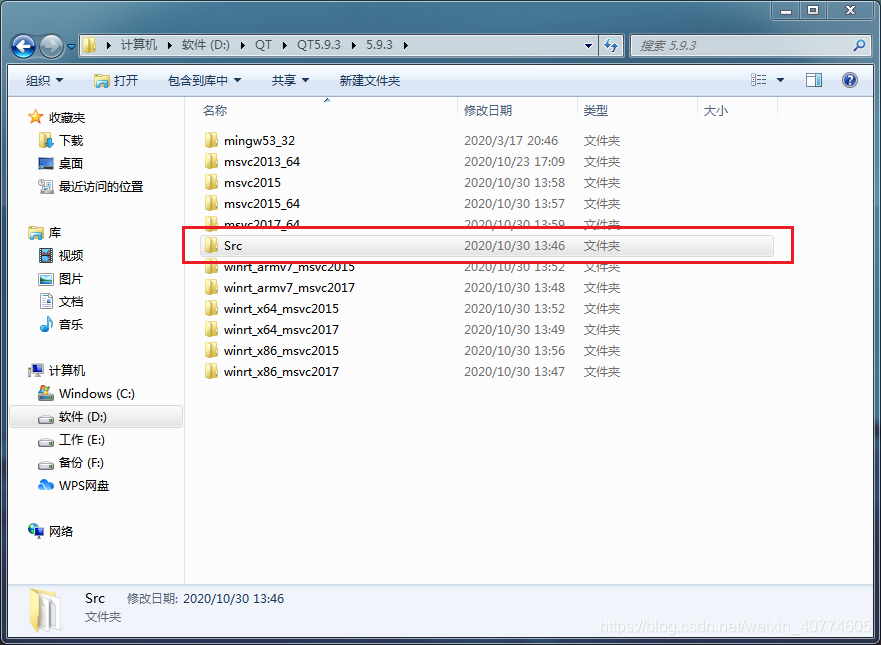Image resolution: width=881 pixels, height=645 pixels.
Task: Click the 网络 network icon
Action: [x=35, y=531]
